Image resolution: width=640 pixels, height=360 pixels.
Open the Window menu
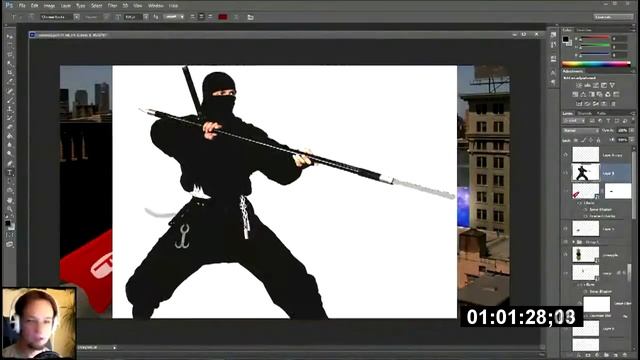(155, 6)
